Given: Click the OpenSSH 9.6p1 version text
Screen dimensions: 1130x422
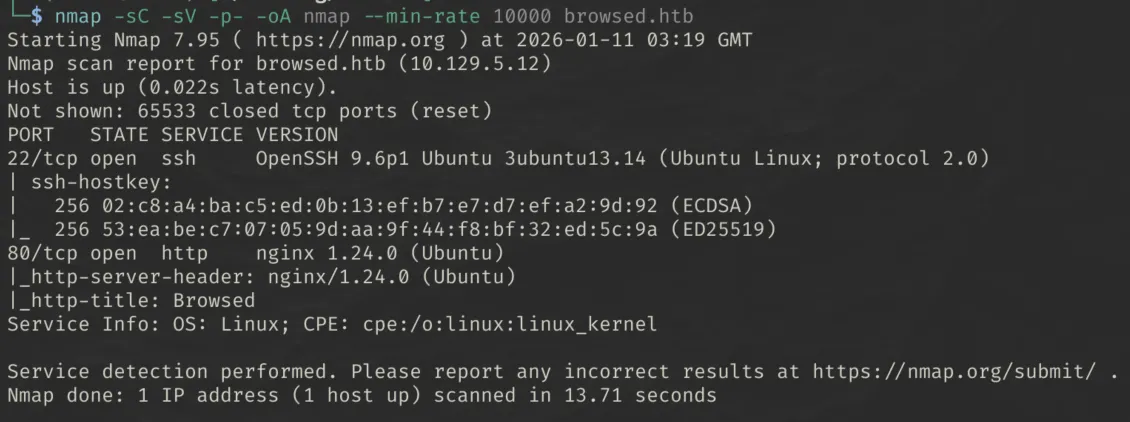Looking at the screenshot, I should pyautogui.click(x=331, y=159).
